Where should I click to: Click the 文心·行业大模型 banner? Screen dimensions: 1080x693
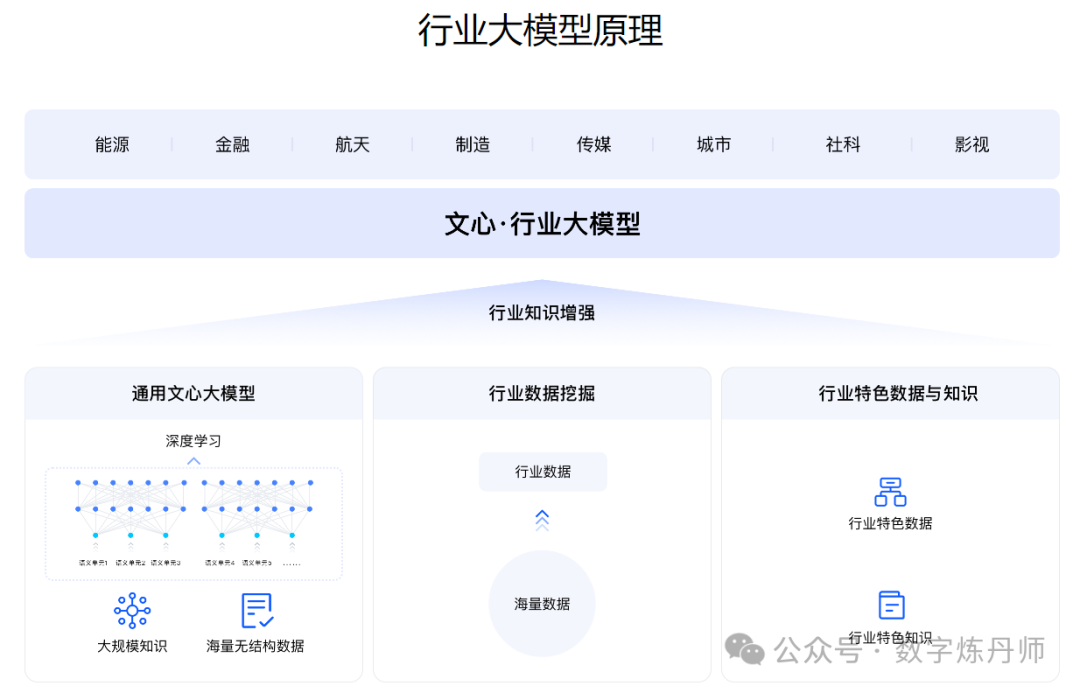542,223
